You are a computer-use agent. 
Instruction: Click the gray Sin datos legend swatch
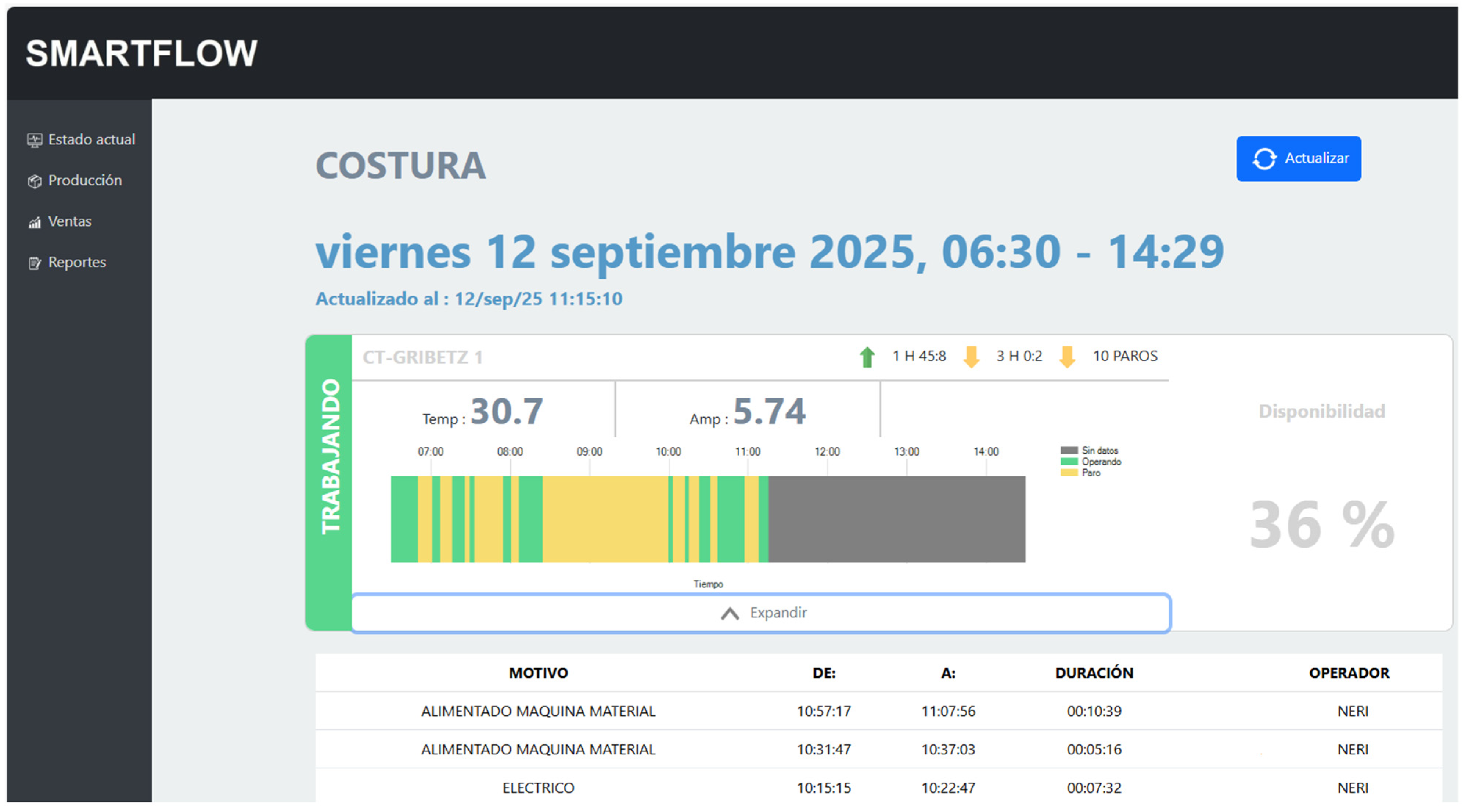point(1069,450)
